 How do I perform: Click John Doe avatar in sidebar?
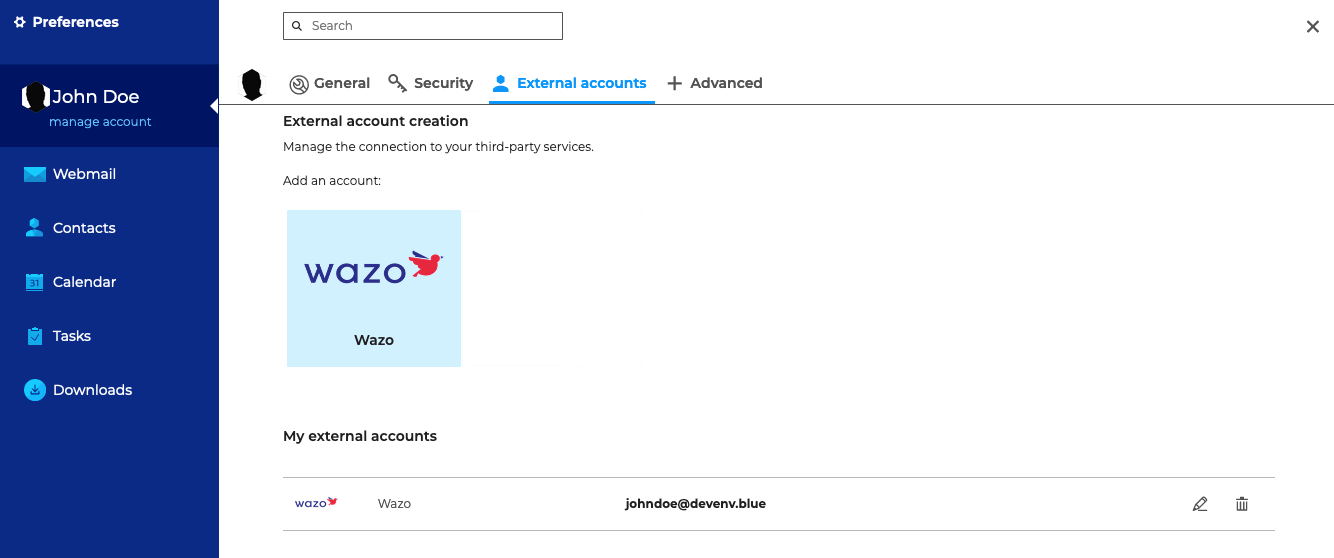tap(36, 97)
